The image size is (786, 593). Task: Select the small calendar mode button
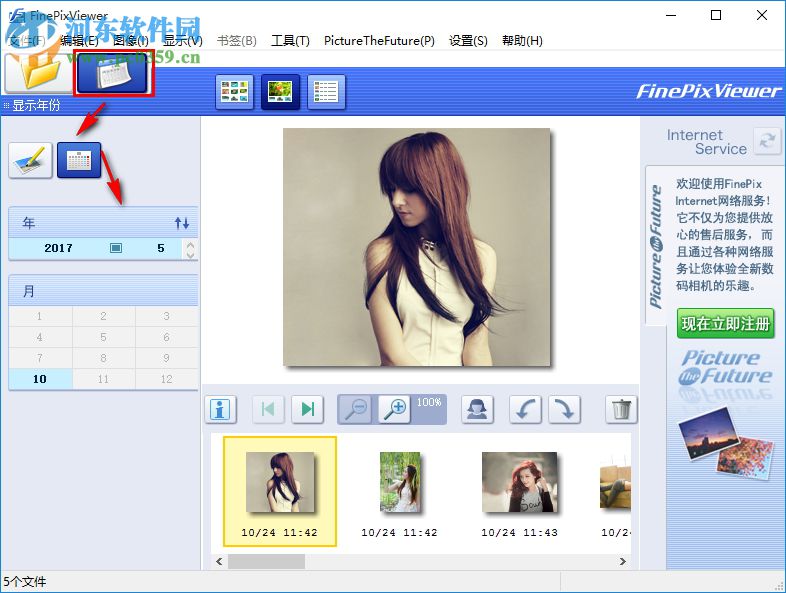point(79,160)
